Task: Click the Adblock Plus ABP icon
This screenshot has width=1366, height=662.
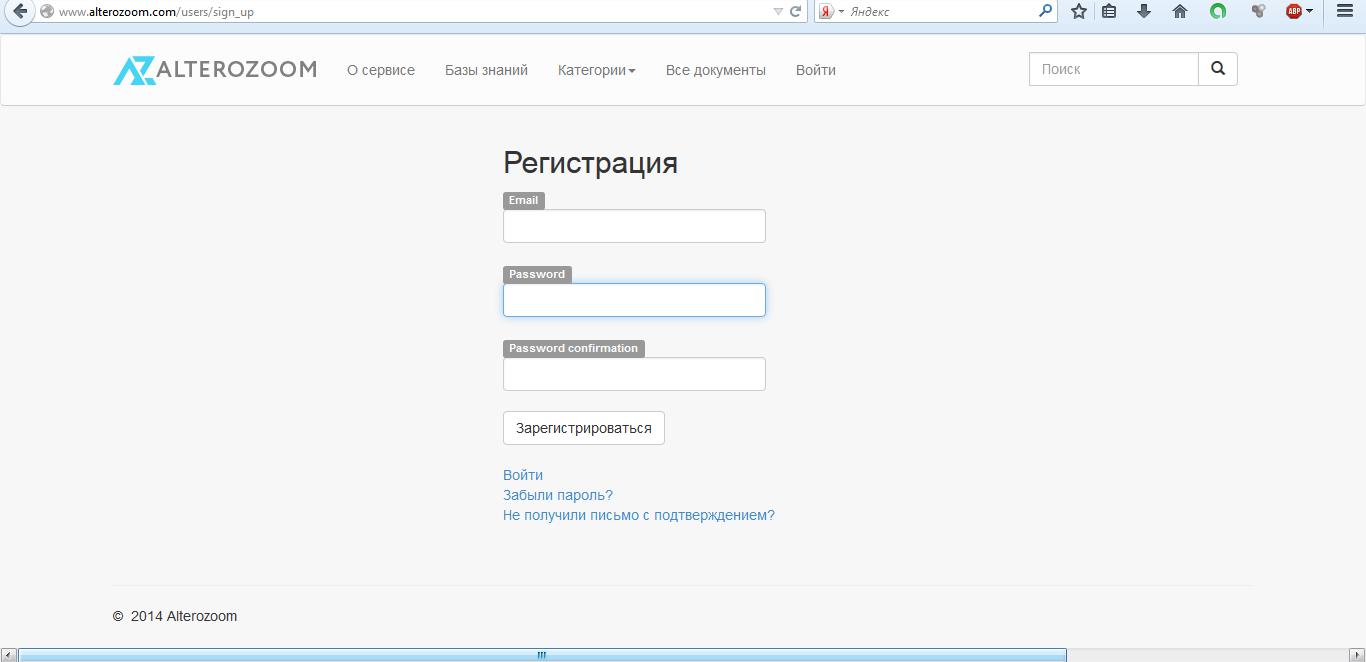Action: 1295,12
